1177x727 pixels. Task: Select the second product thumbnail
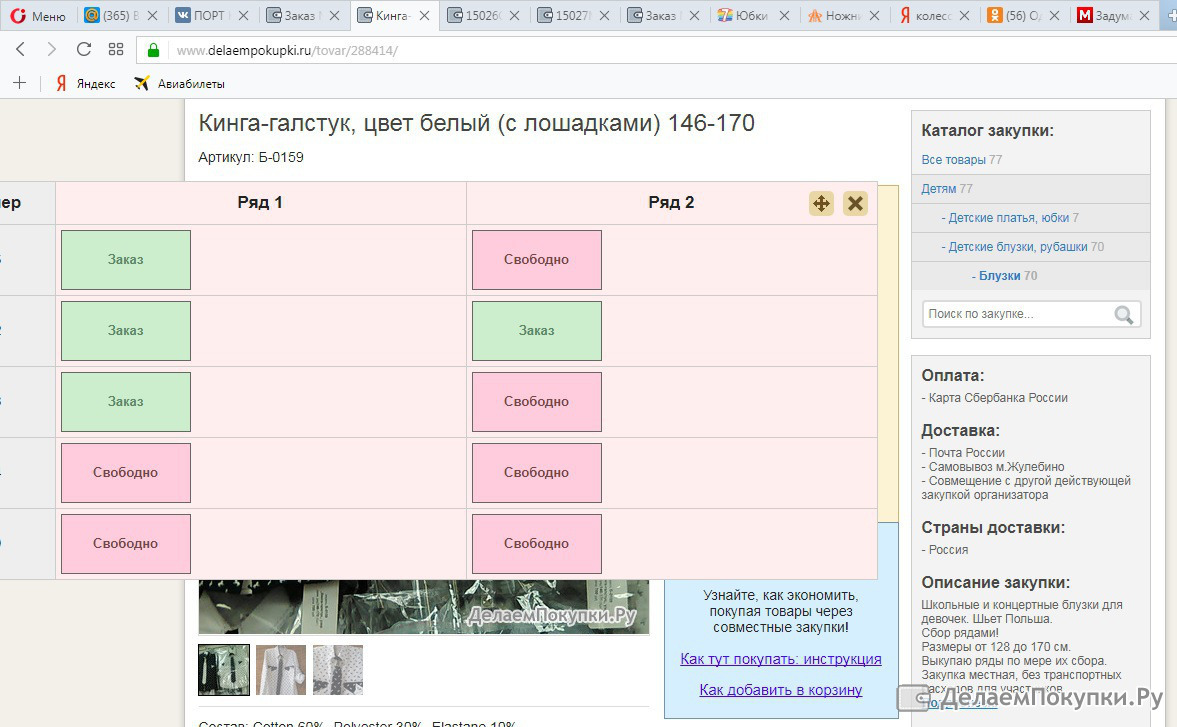pyautogui.click(x=281, y=670)
